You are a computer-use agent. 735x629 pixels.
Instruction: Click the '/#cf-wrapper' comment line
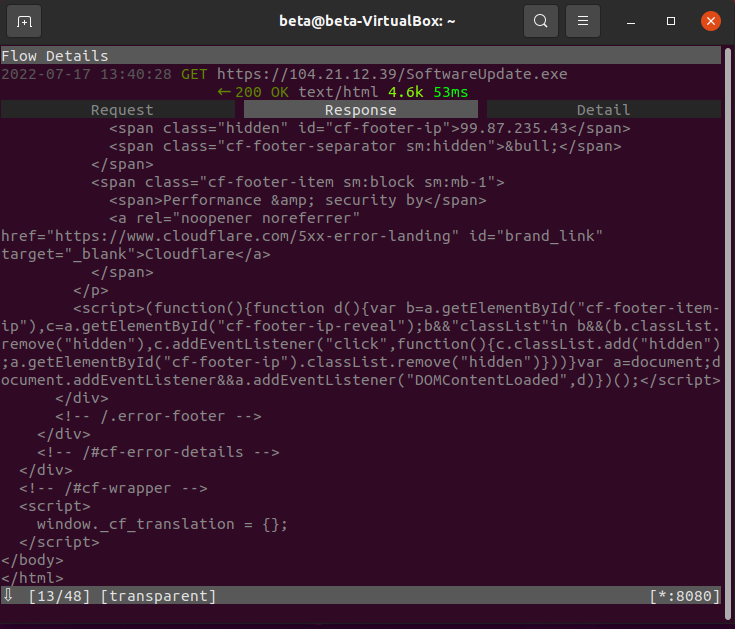point(113,488)
